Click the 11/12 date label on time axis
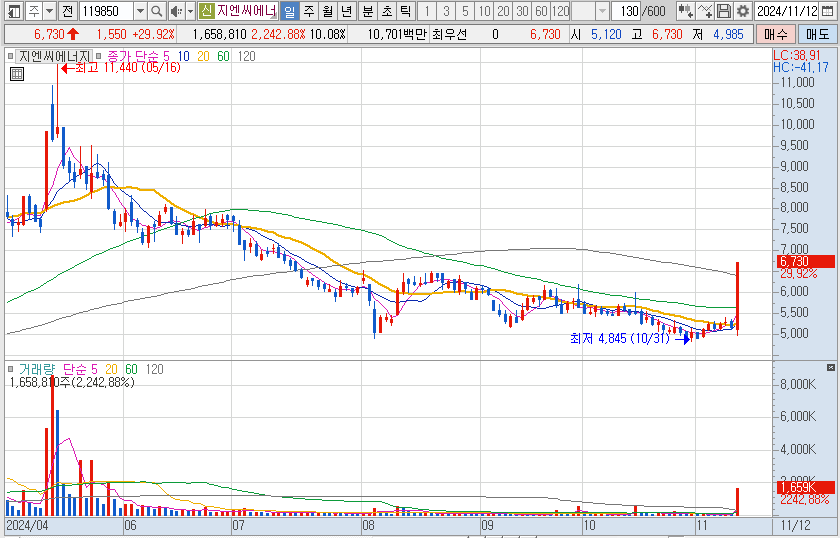 (x=796, y=525)
